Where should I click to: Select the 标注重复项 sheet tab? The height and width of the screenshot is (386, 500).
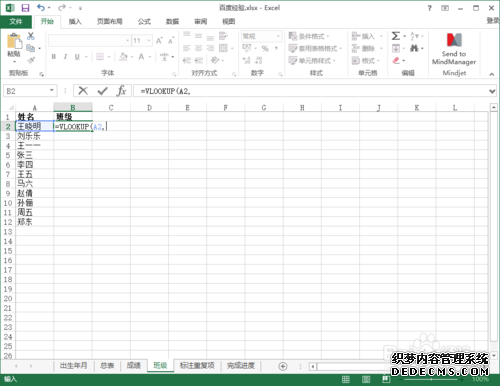[x=197, y=366]
